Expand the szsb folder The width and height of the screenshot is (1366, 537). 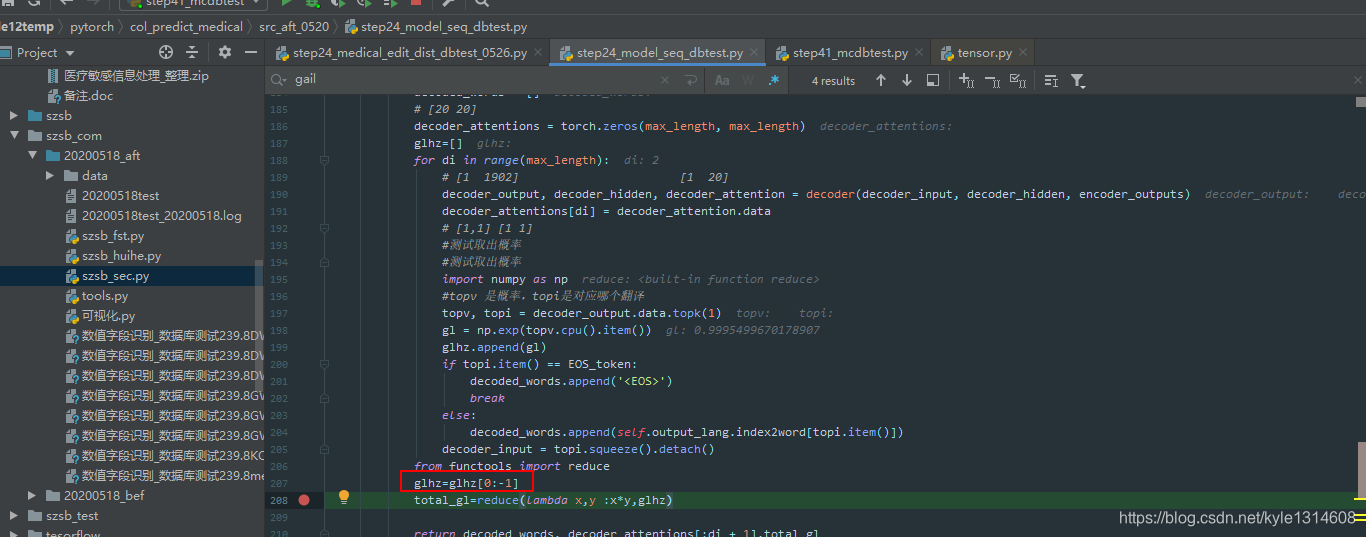[x=14, y=116]
